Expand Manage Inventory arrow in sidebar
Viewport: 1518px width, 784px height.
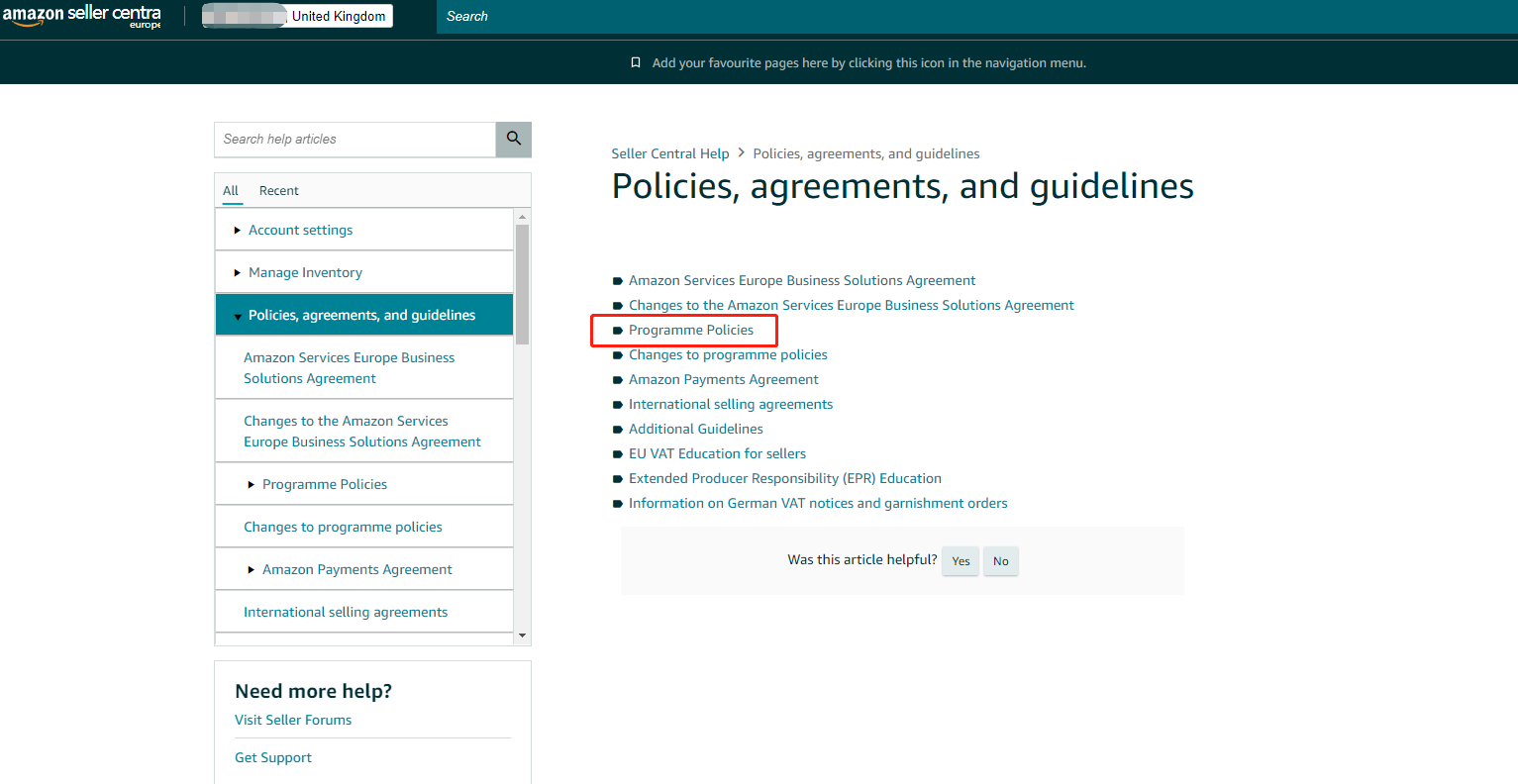point(237,272)
